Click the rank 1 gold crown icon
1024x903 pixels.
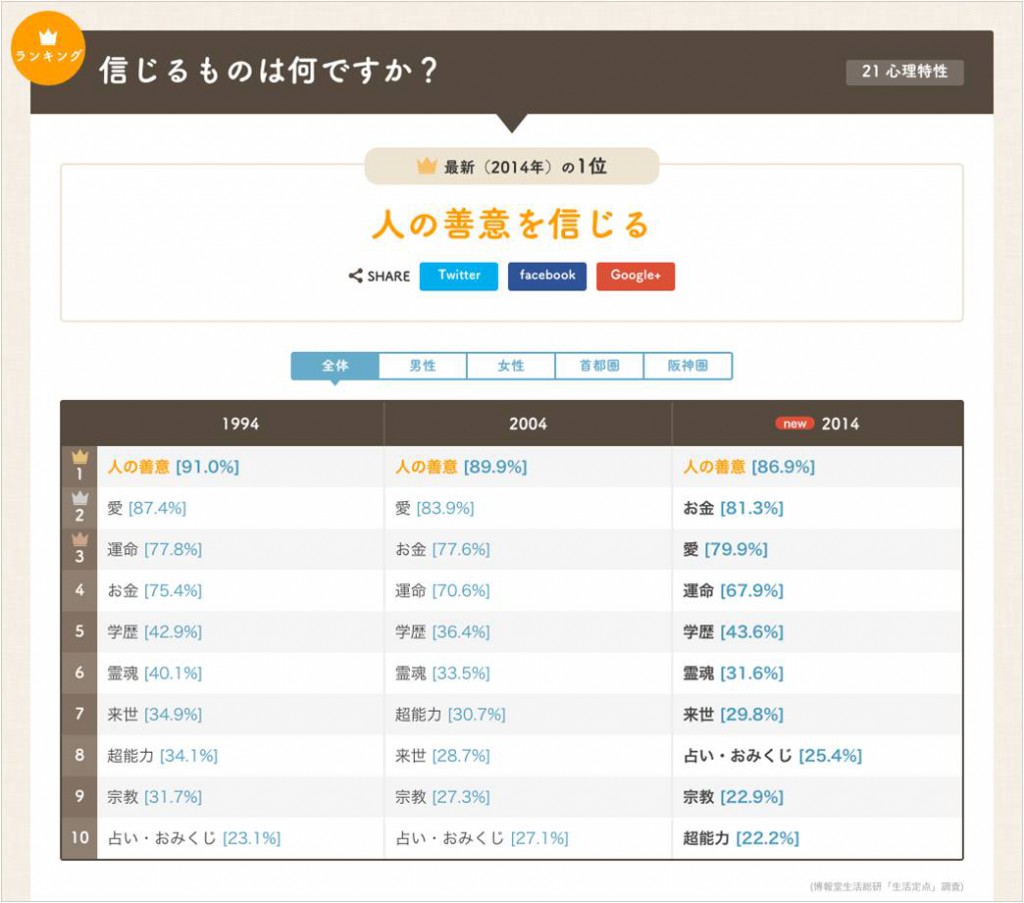79,459
